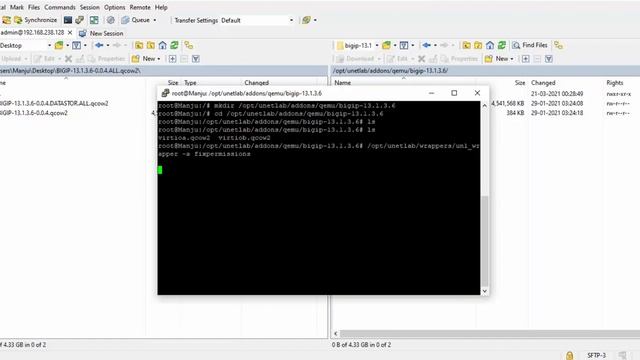Screen dimensions: 640x360
Task: Click PuTTY scrollbar down arrow
Action: [484, 291]
